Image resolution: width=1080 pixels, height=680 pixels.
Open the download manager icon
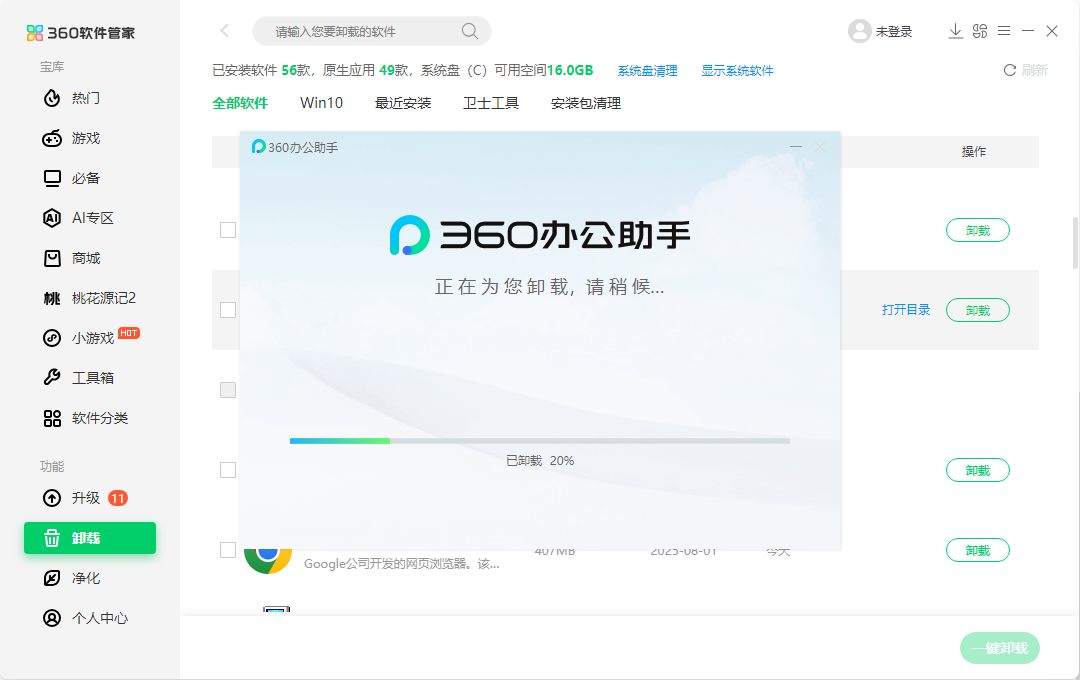click(955, 31)
